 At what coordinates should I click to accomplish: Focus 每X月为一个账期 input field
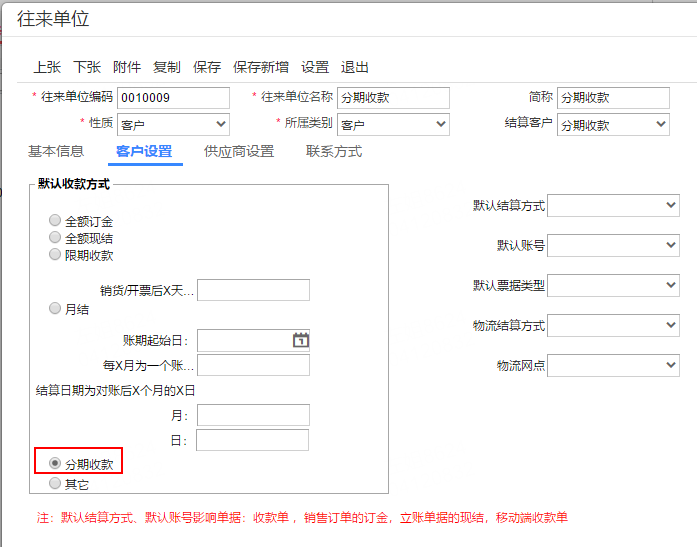[x=253, y=365]
